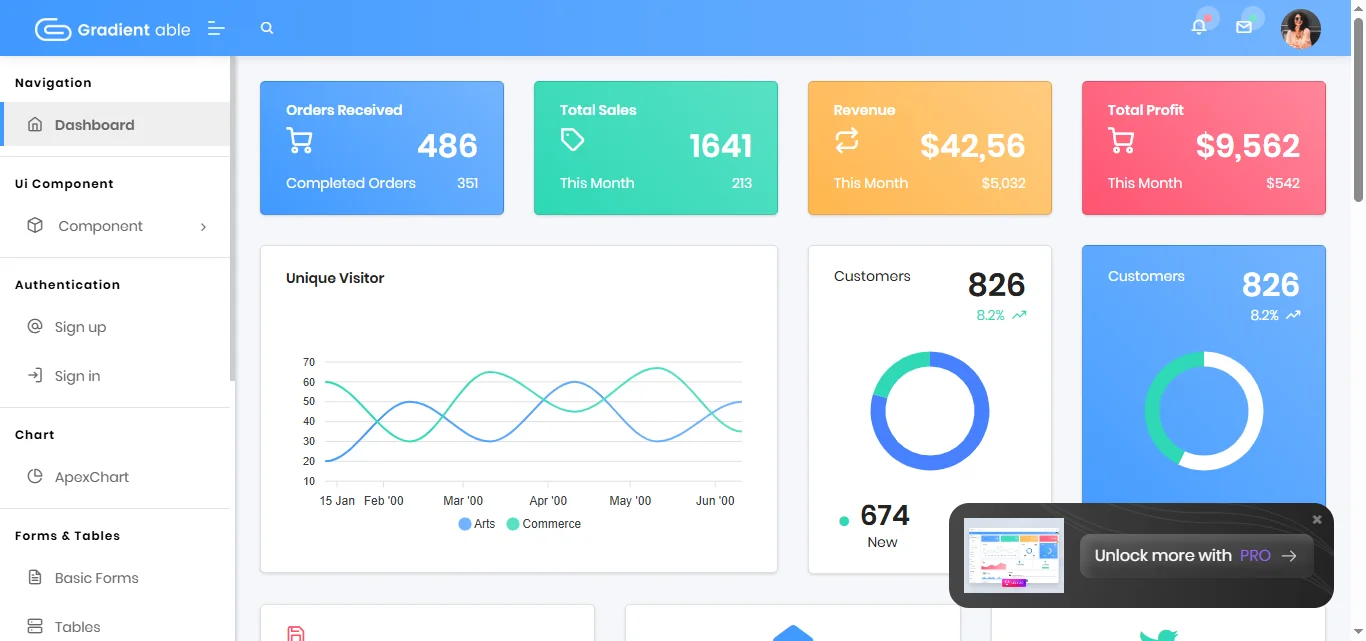Viewport: 1366px width, 641px height.
Task: Open the Component menu item
Action: 116,226
